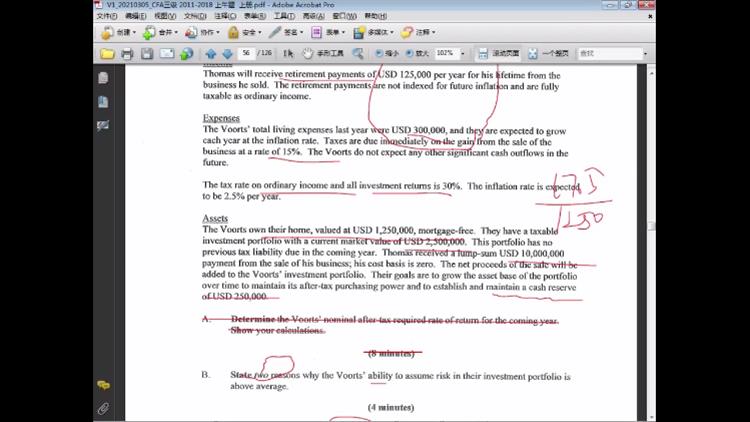Click the Open folder icon

106,53
